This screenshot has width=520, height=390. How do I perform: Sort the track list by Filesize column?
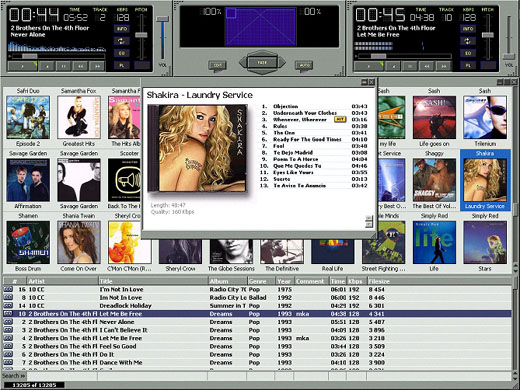tap(439, 281)
